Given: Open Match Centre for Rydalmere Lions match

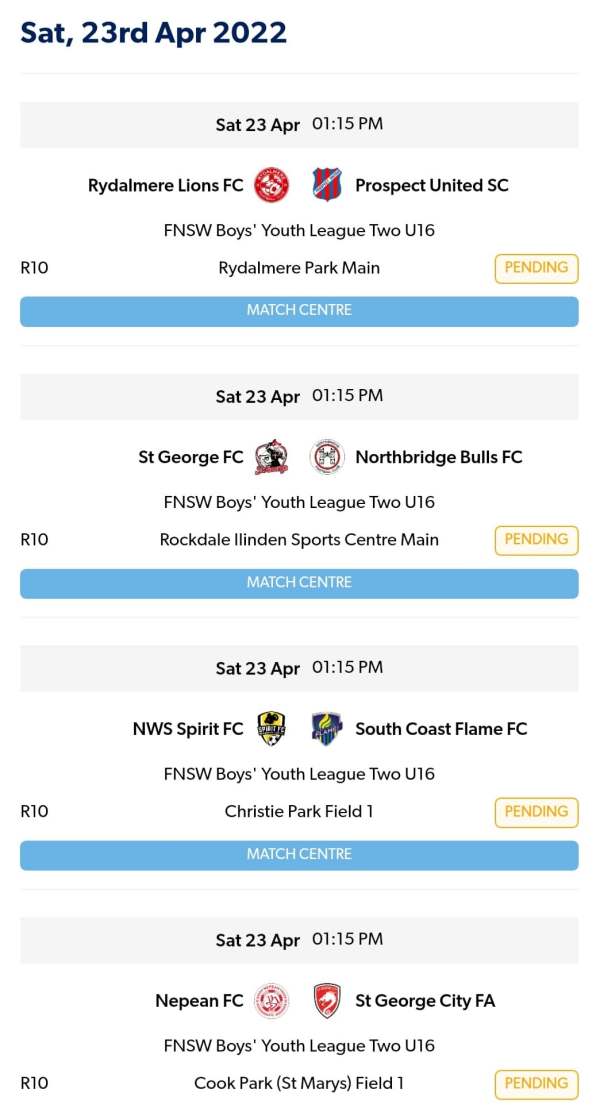Looking at the screenshot, I should coord(299,311).
